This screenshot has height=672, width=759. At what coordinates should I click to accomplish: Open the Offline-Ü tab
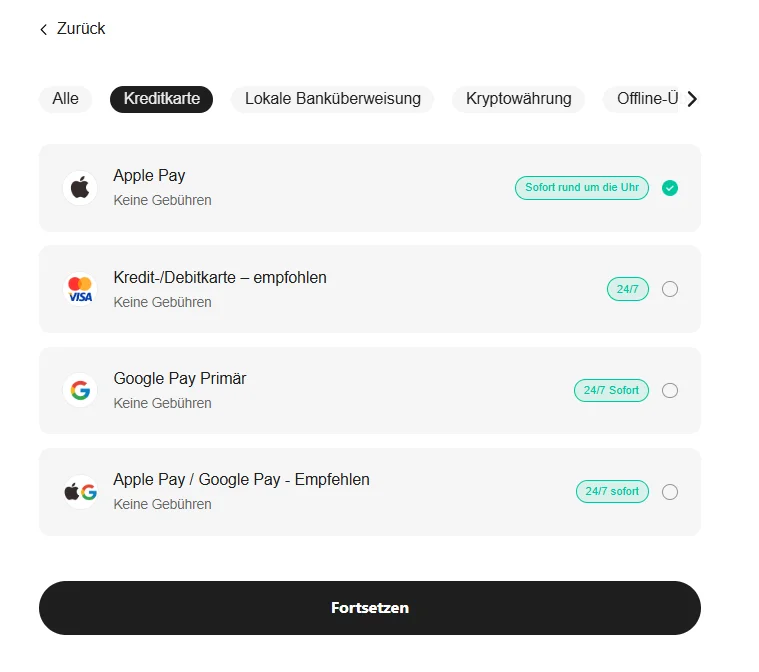point(647,99)
